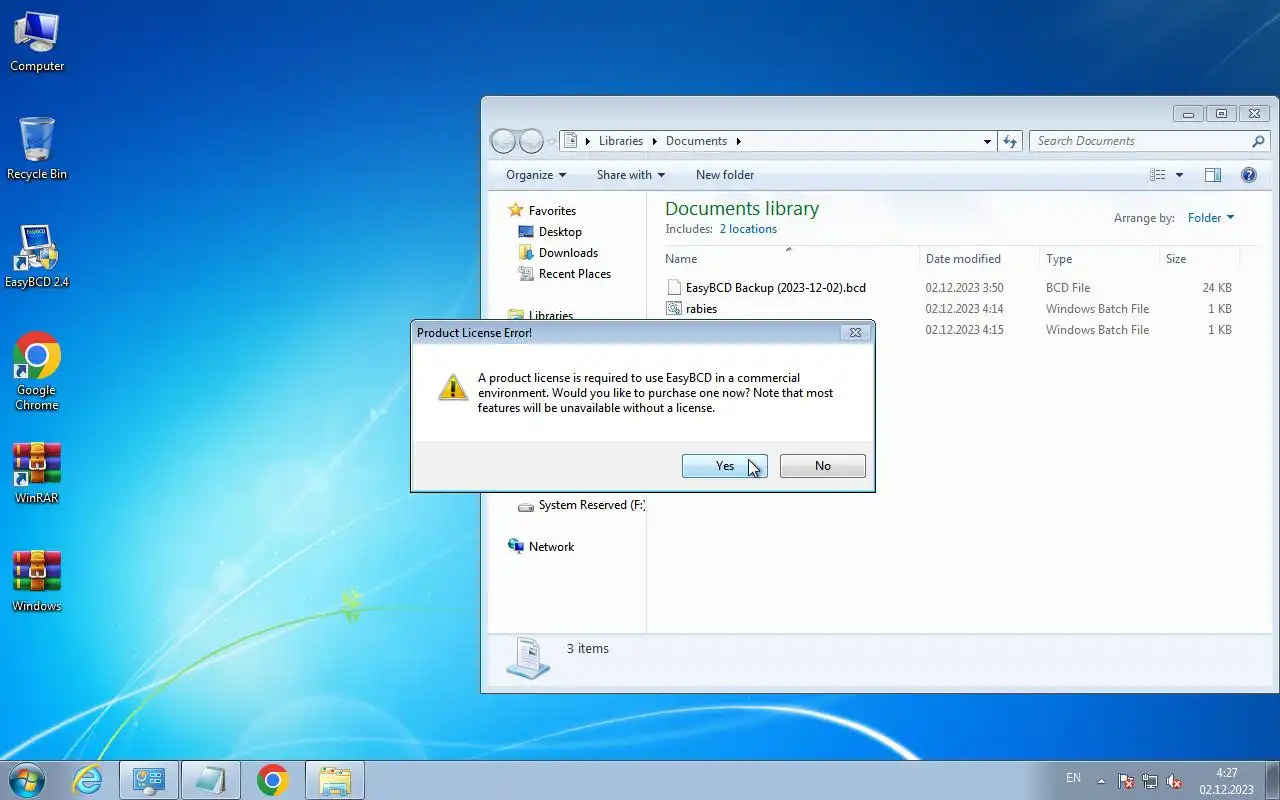Close the Product License Error dialog

(x=855, y=333)
